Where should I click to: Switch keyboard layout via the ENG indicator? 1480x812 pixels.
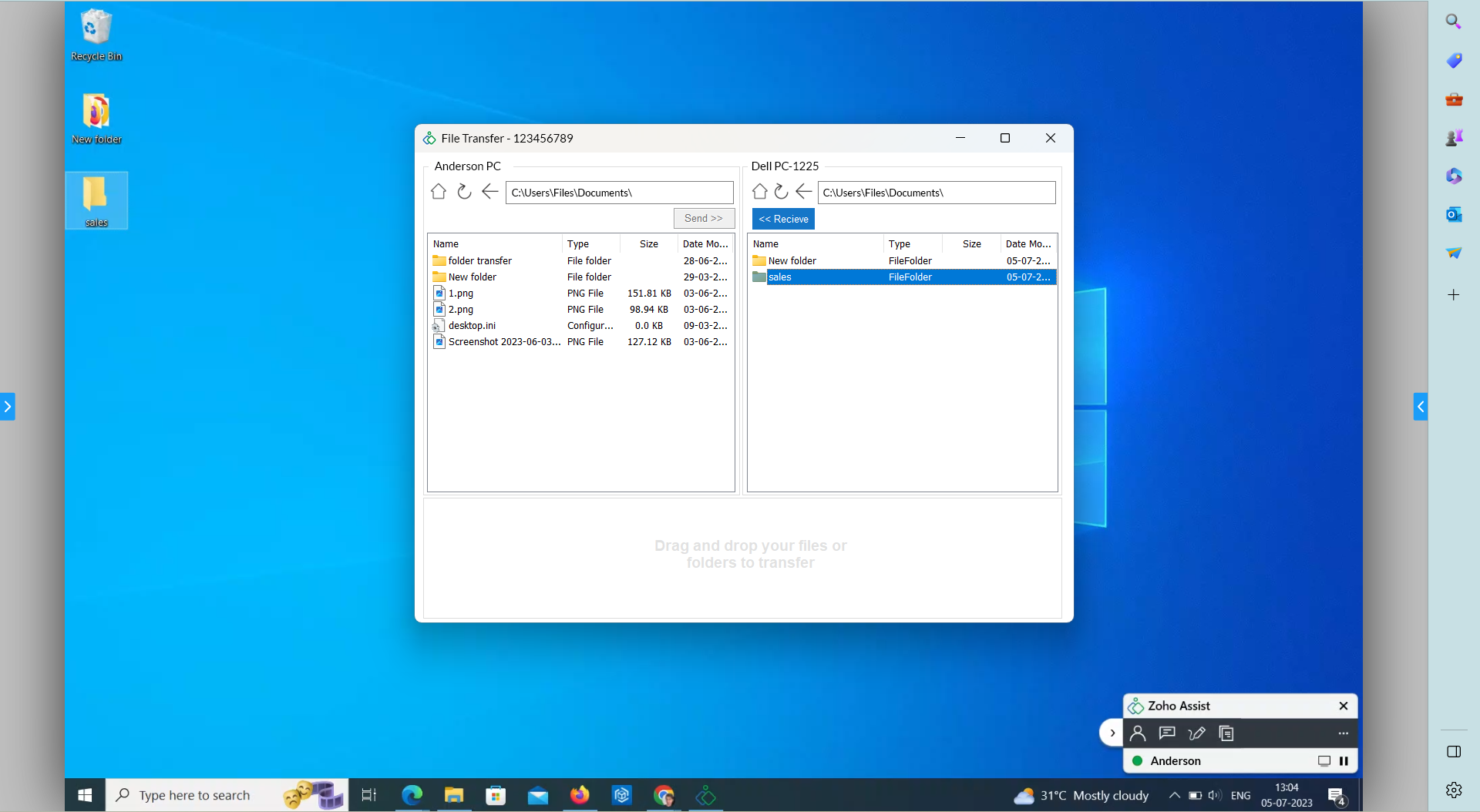pos(1241,795)
